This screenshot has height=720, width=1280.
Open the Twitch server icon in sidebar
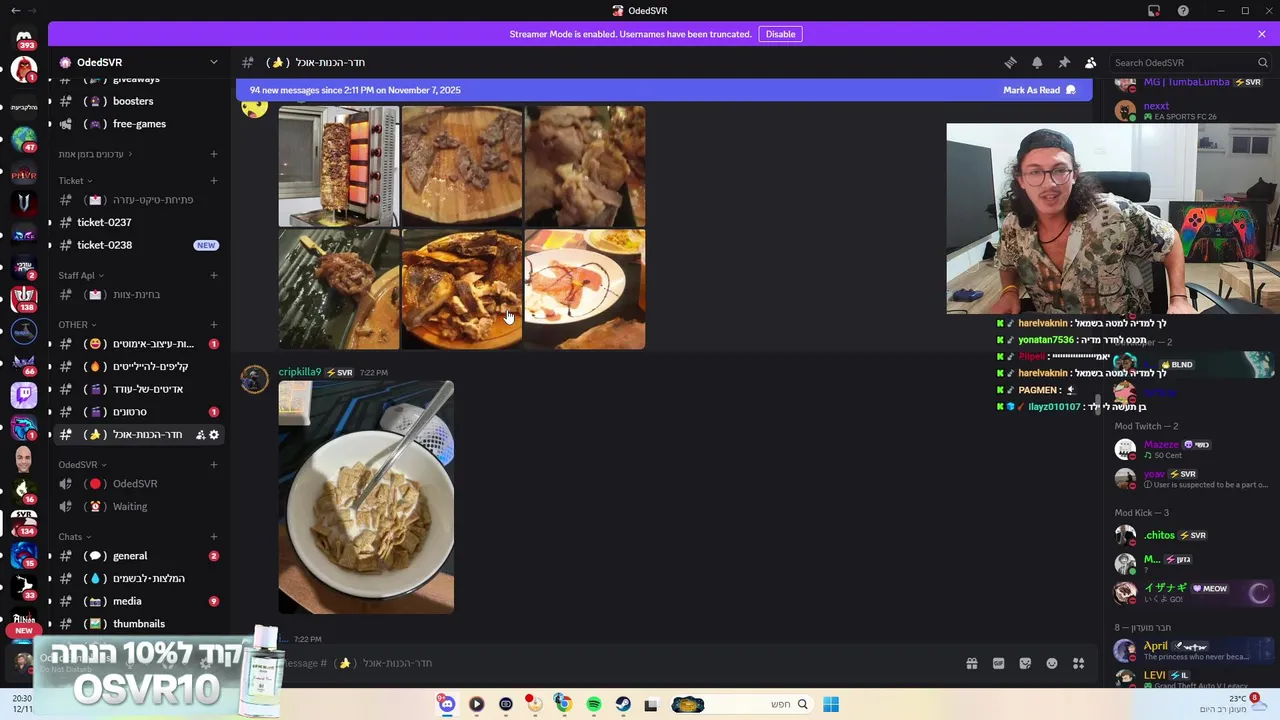click(24, 395)
